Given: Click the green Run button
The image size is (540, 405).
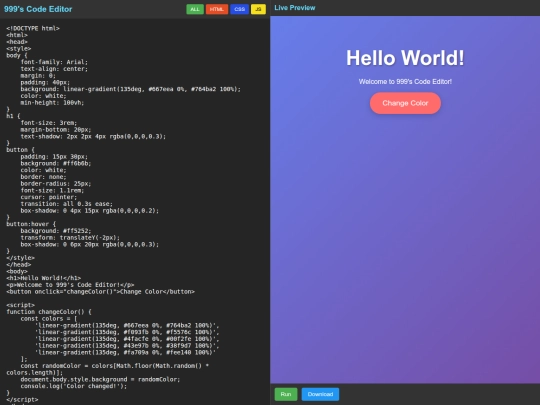Looking at the screenshot, I should click(x=286, y=394).
